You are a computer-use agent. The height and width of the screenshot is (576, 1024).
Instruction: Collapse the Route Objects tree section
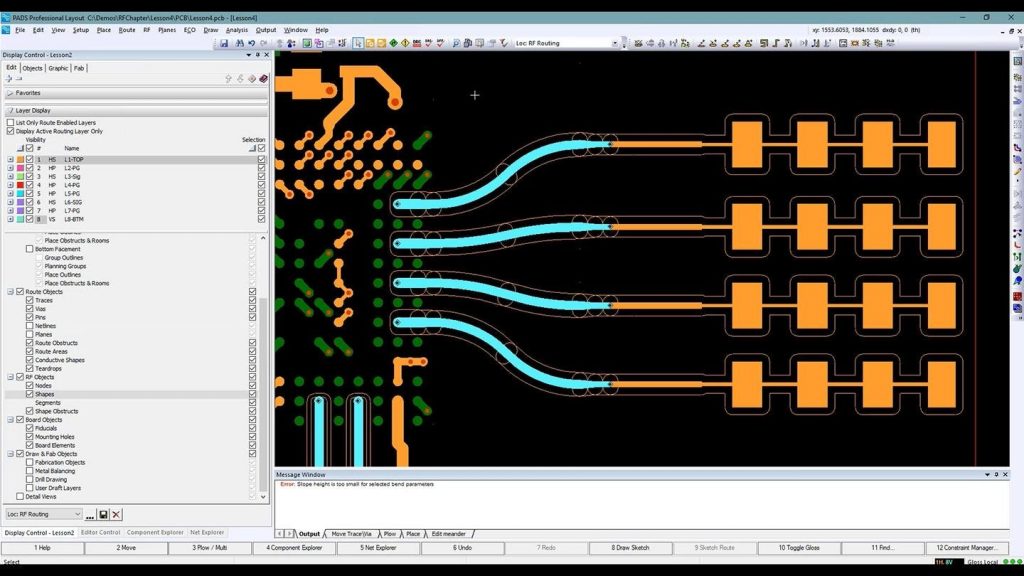(9, 292)
